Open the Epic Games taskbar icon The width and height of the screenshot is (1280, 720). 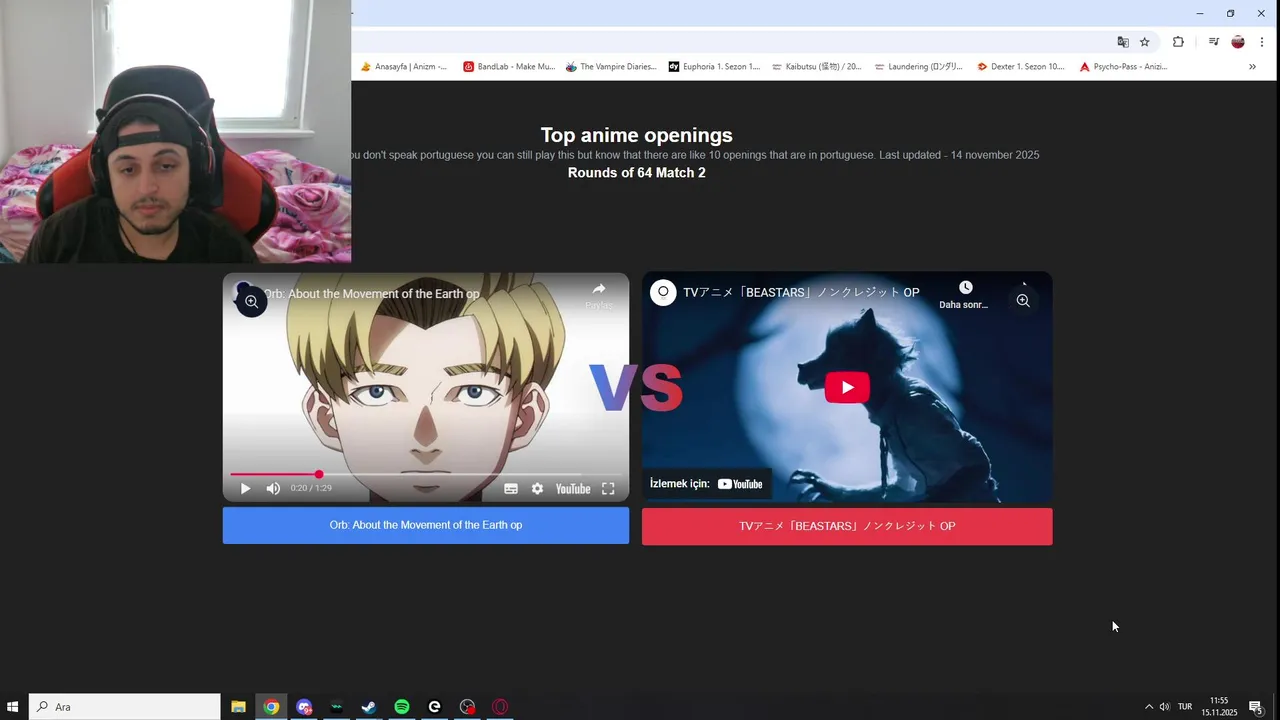point(435,707)
